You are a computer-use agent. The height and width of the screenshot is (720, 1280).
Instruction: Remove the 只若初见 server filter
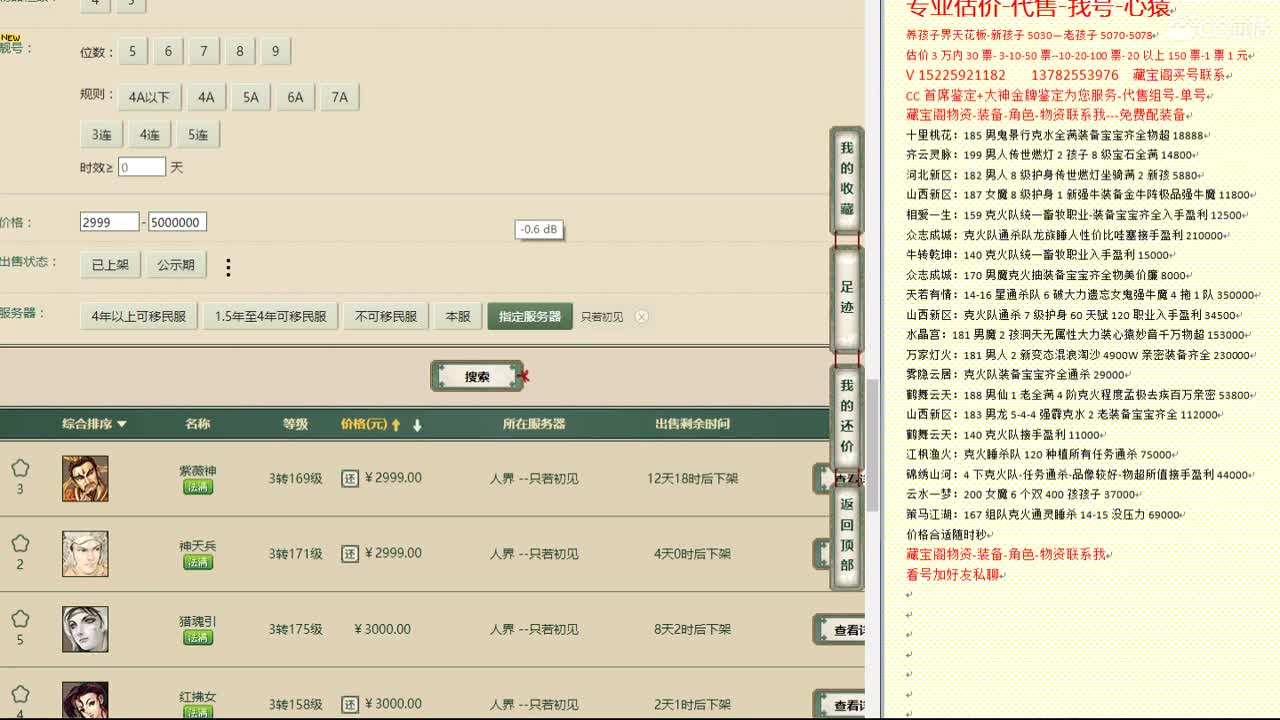(642, 316)
